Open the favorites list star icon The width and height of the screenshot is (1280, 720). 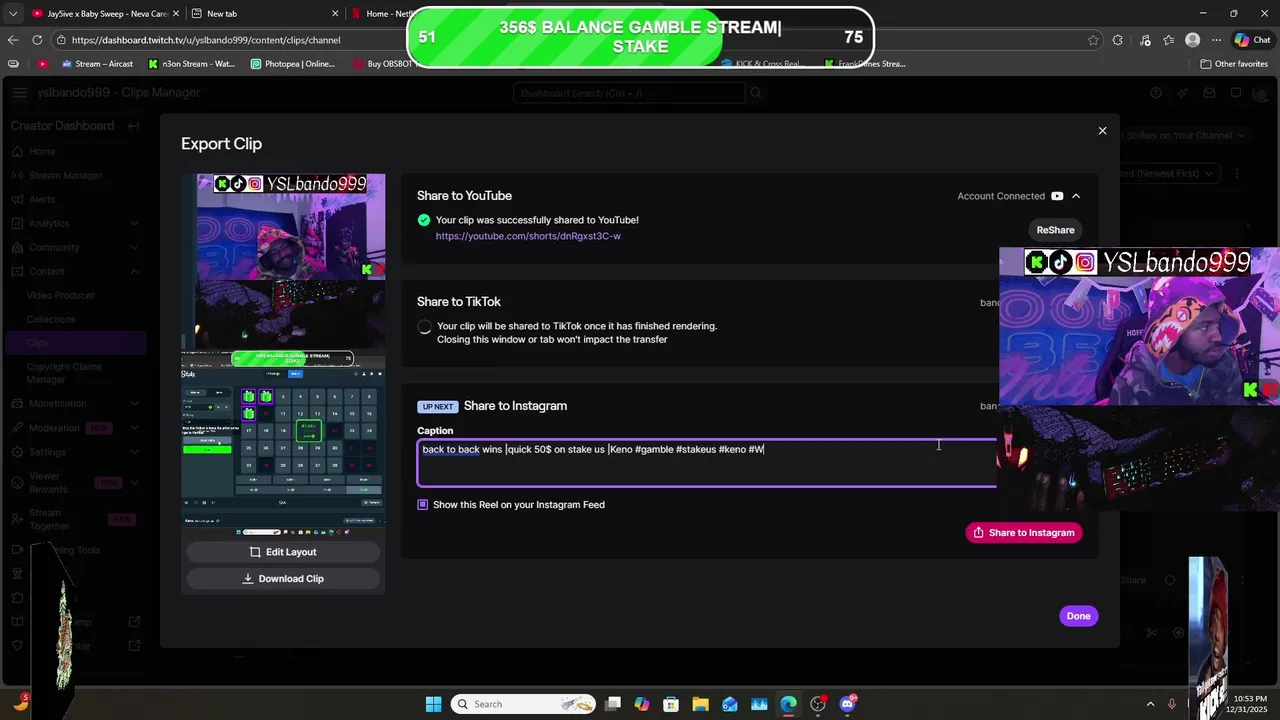(x=1167, y=40)
